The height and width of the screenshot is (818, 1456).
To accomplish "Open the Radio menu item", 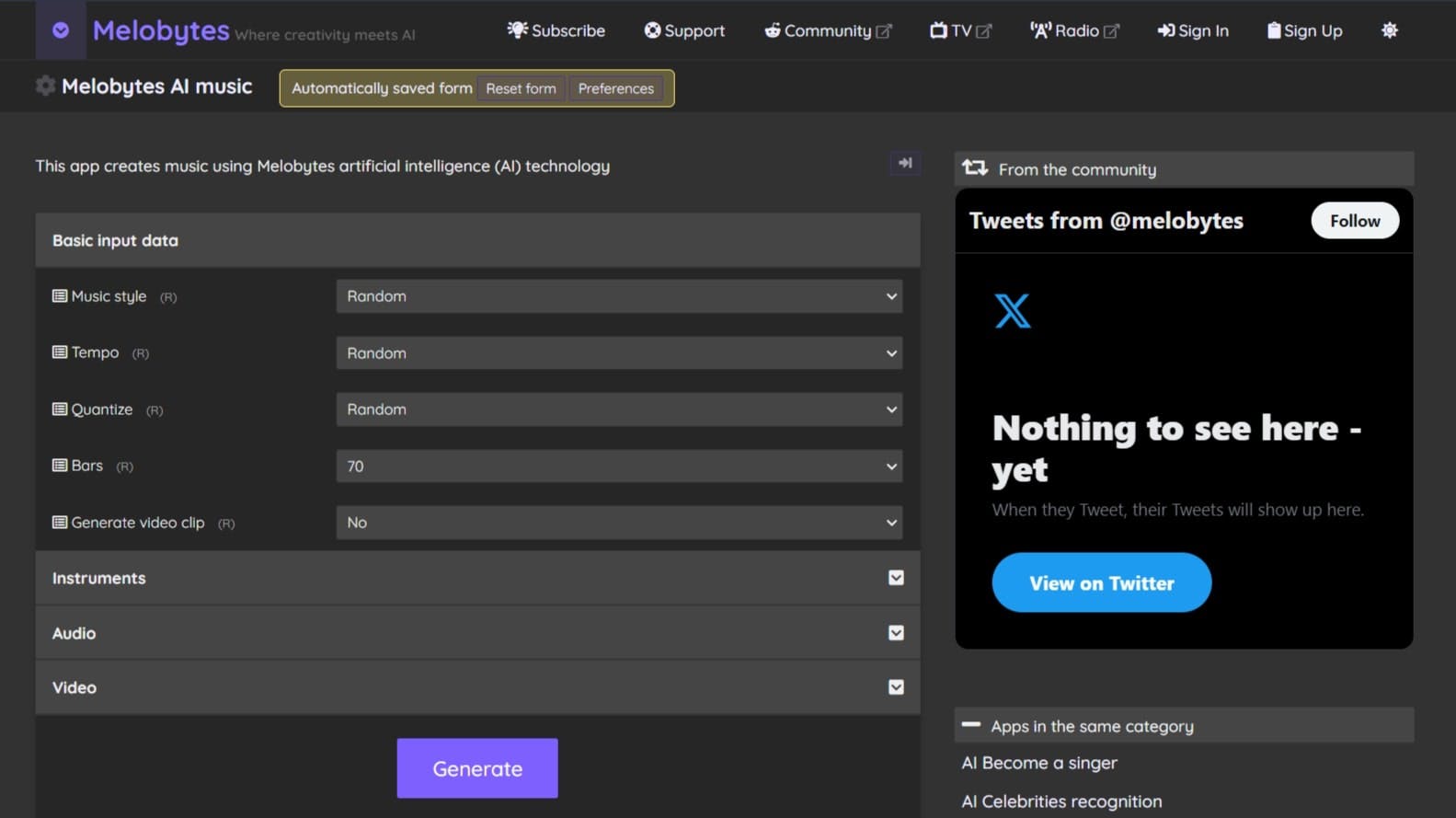I will [1073, 30].
